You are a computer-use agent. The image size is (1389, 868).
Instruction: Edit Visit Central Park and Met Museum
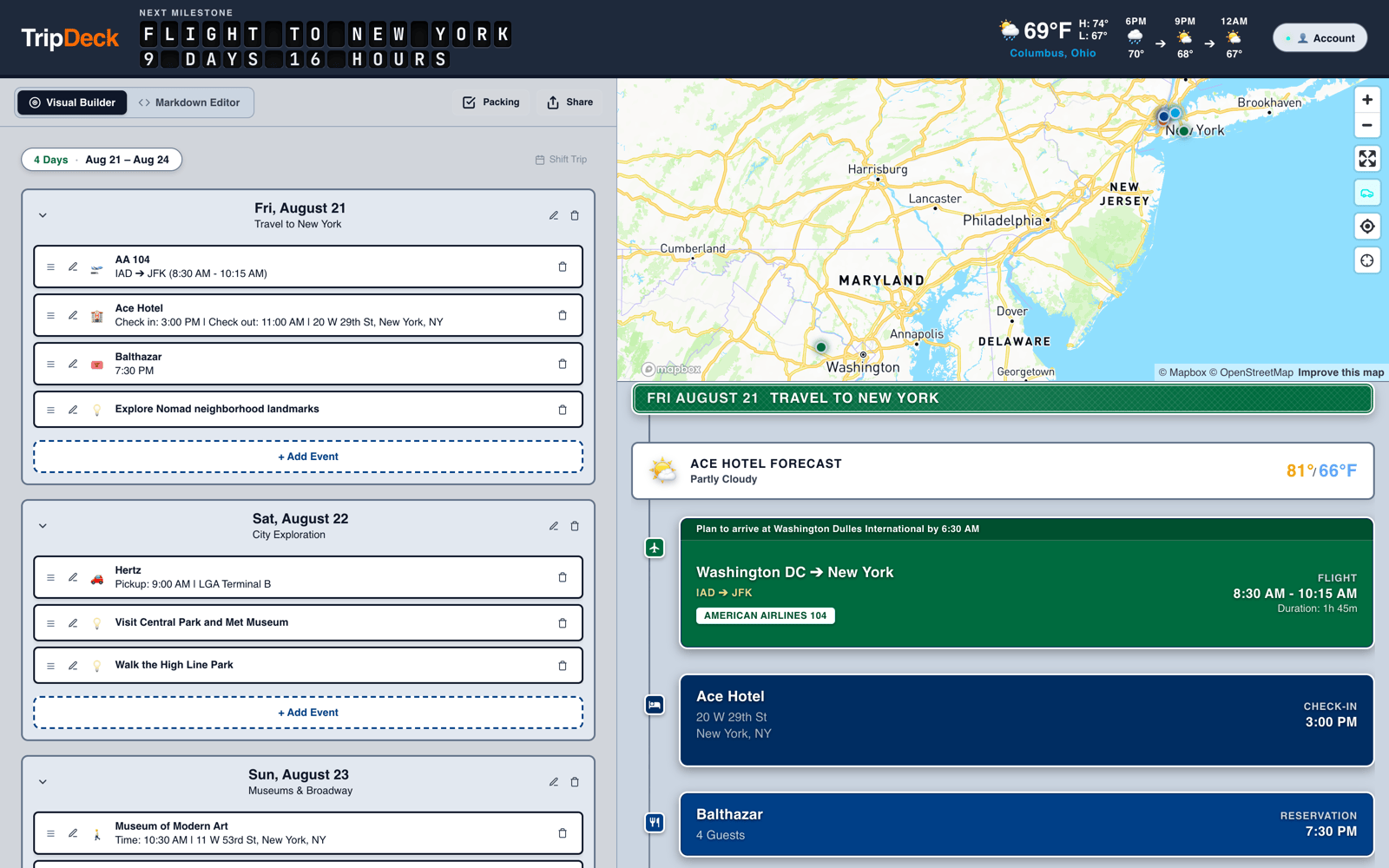[73, 623]
